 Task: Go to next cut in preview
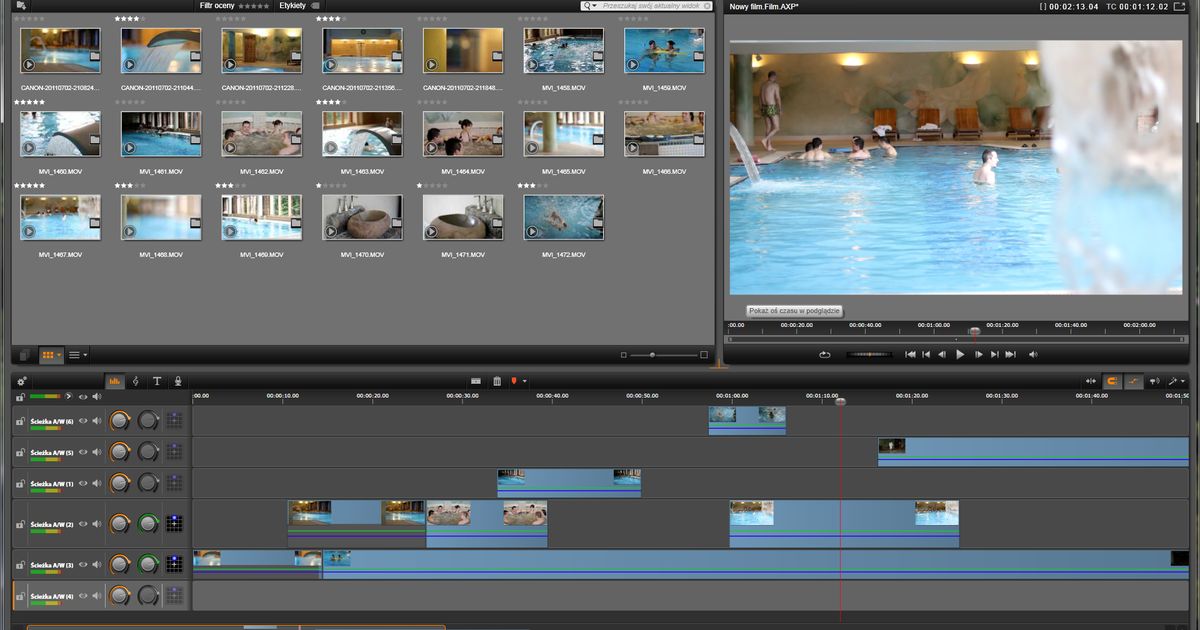point(994,354)
